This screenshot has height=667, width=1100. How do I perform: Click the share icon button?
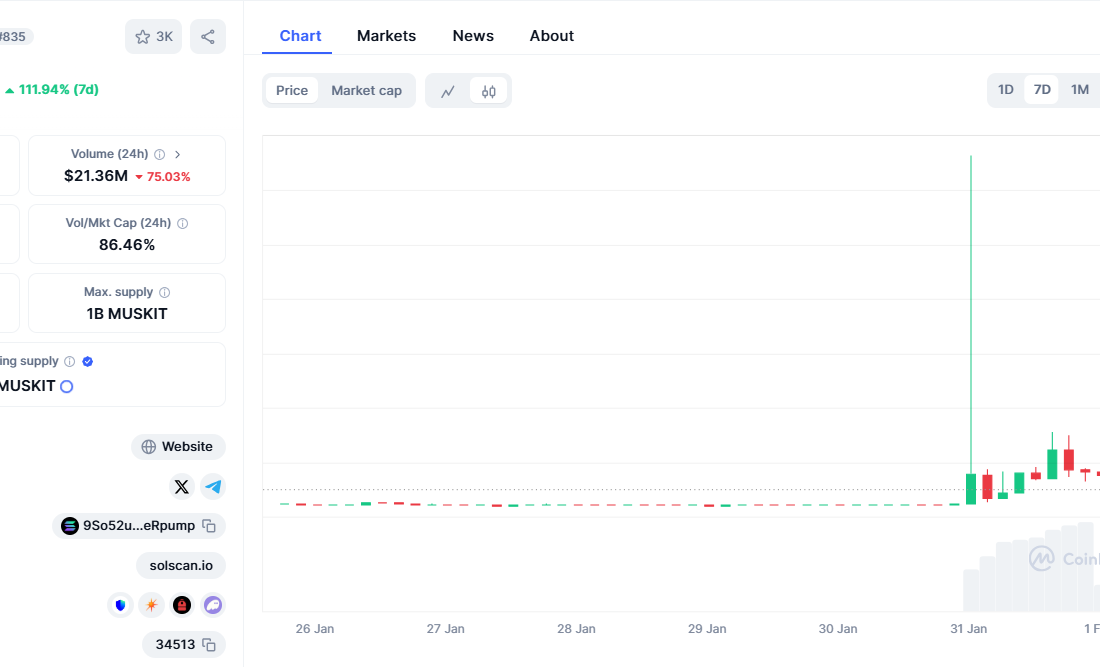coord(208,37)
